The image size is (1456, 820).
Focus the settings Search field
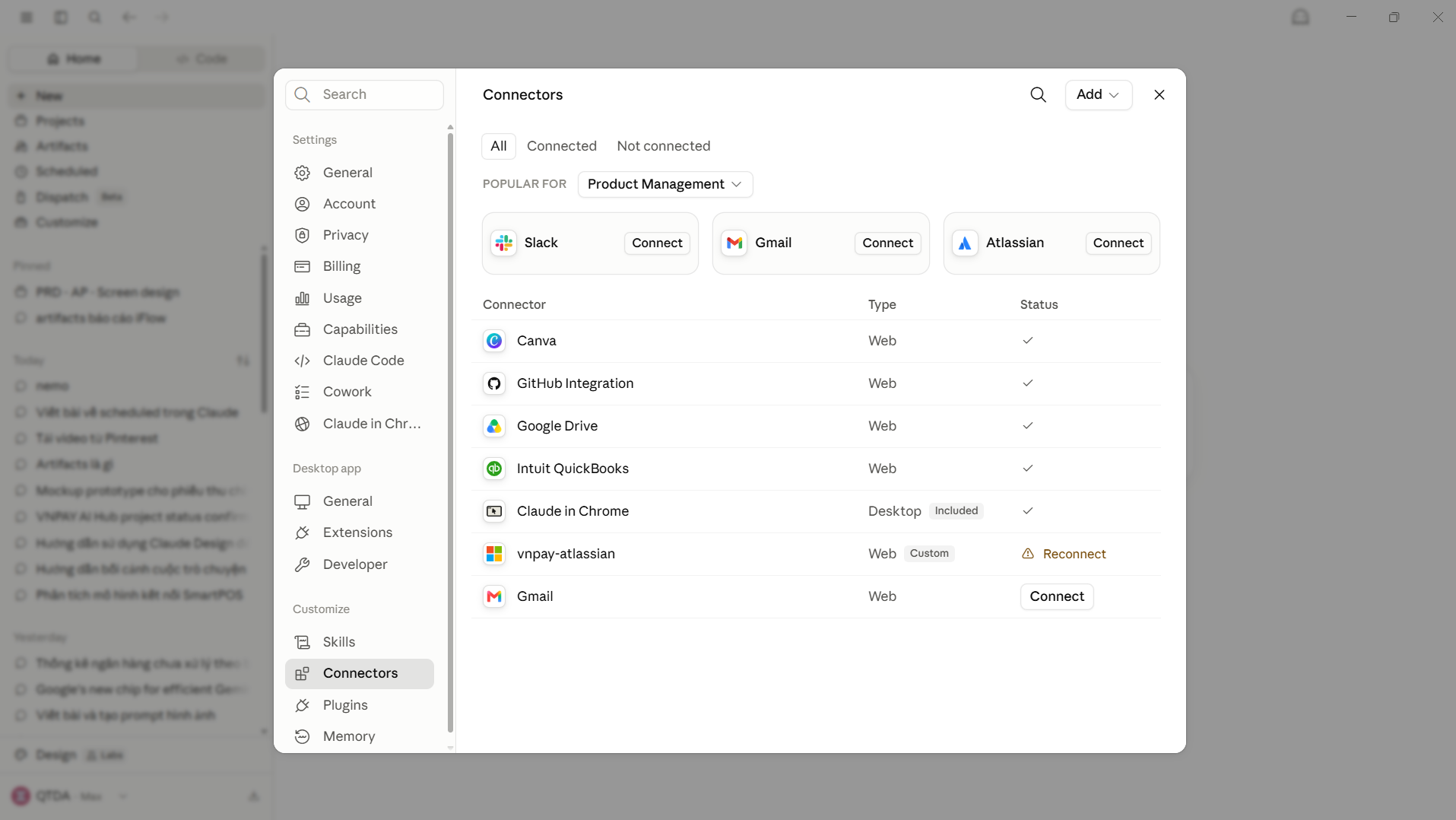[x=364, y=94]
